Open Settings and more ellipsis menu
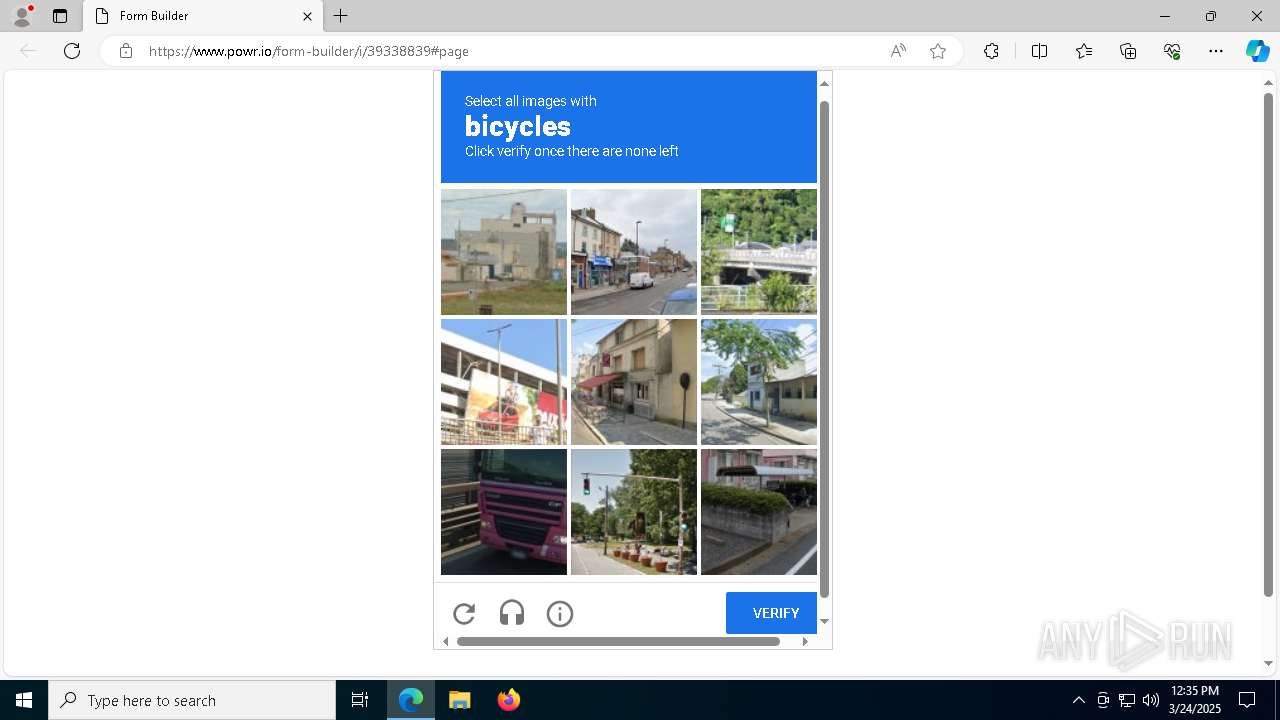This screenshot has width=1280, height=720. 1216,51
